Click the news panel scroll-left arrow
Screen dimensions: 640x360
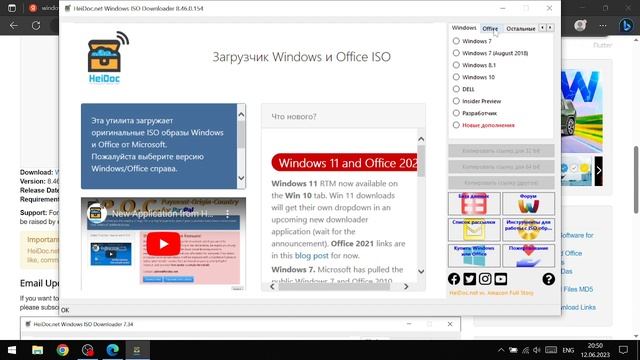pos(273,287)
